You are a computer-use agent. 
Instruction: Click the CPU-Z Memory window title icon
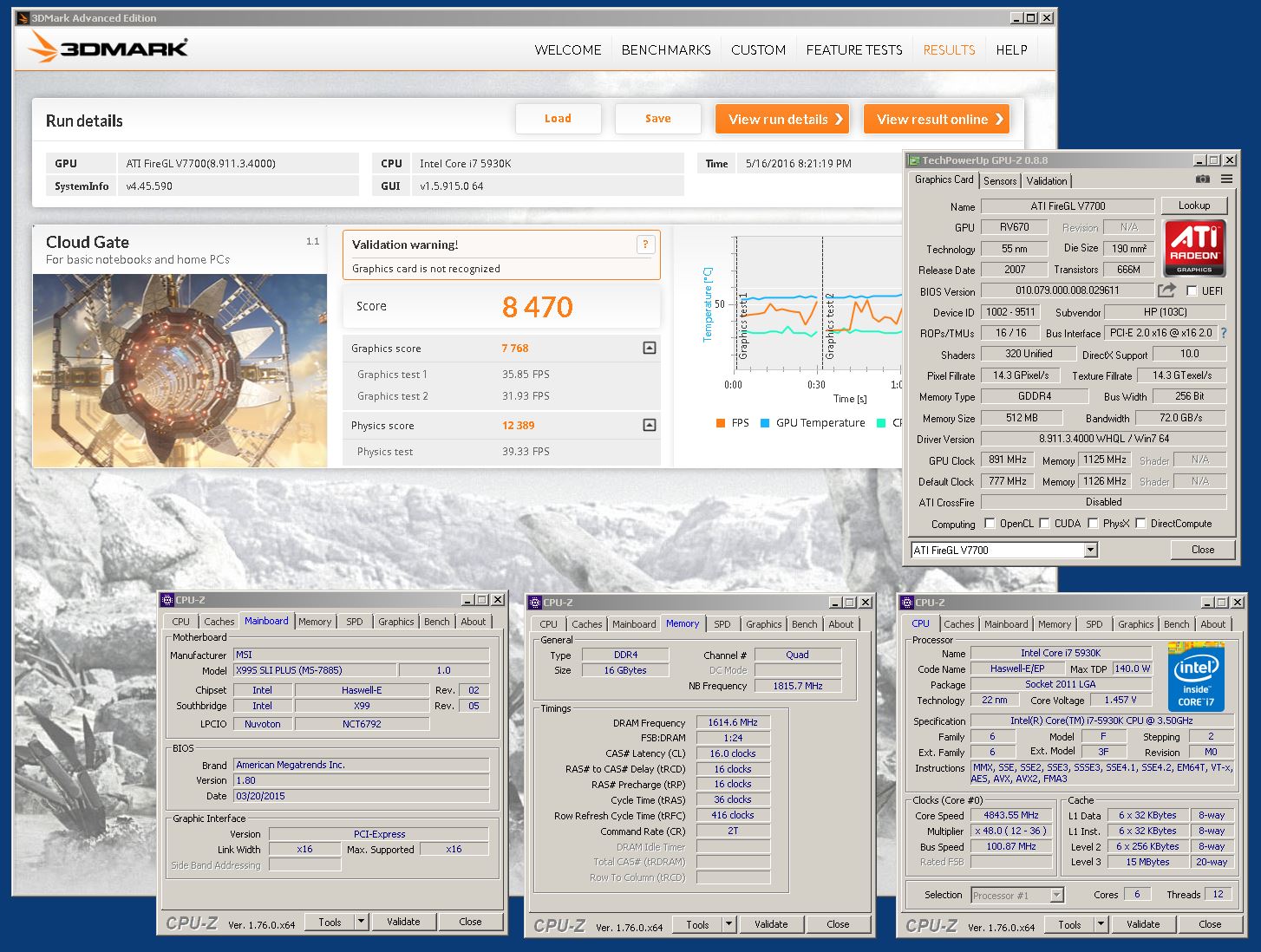(x=535, y=603)
